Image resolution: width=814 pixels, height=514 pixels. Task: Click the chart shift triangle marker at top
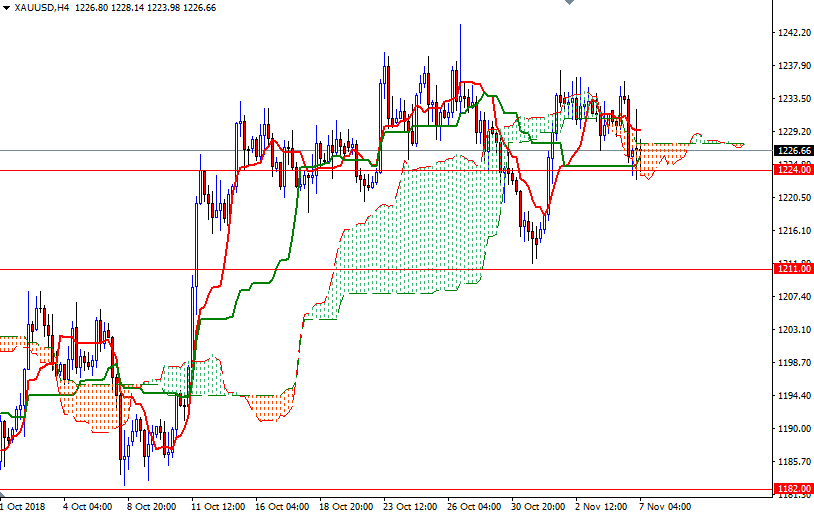[x=569, y=4]
